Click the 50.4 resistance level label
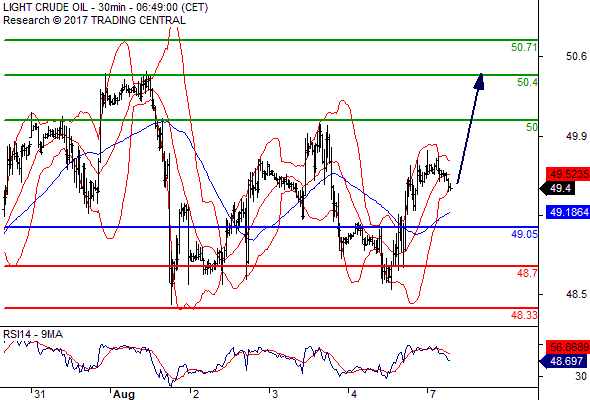Image resolution: width=590 pixels, height=400 pixels. tap(527, 82)
